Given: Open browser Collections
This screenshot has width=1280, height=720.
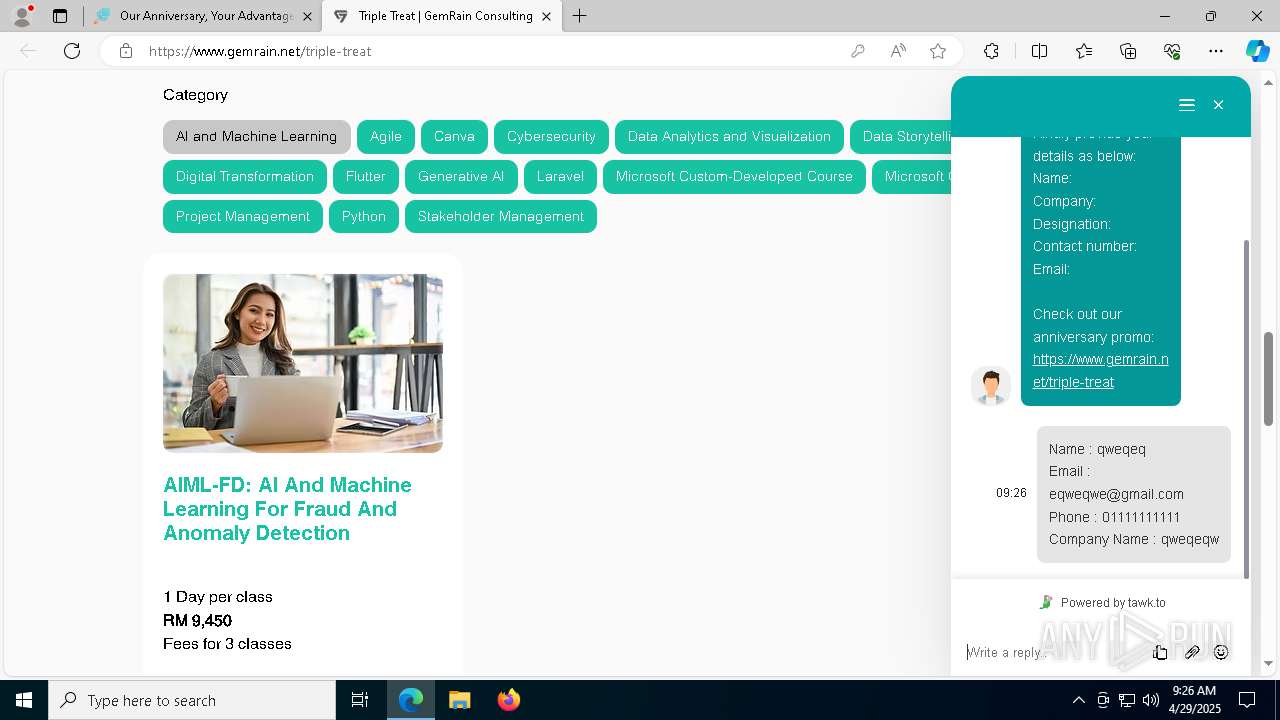Looking at the screenshot, I should pyautogui.click(x=1128, y=51).
